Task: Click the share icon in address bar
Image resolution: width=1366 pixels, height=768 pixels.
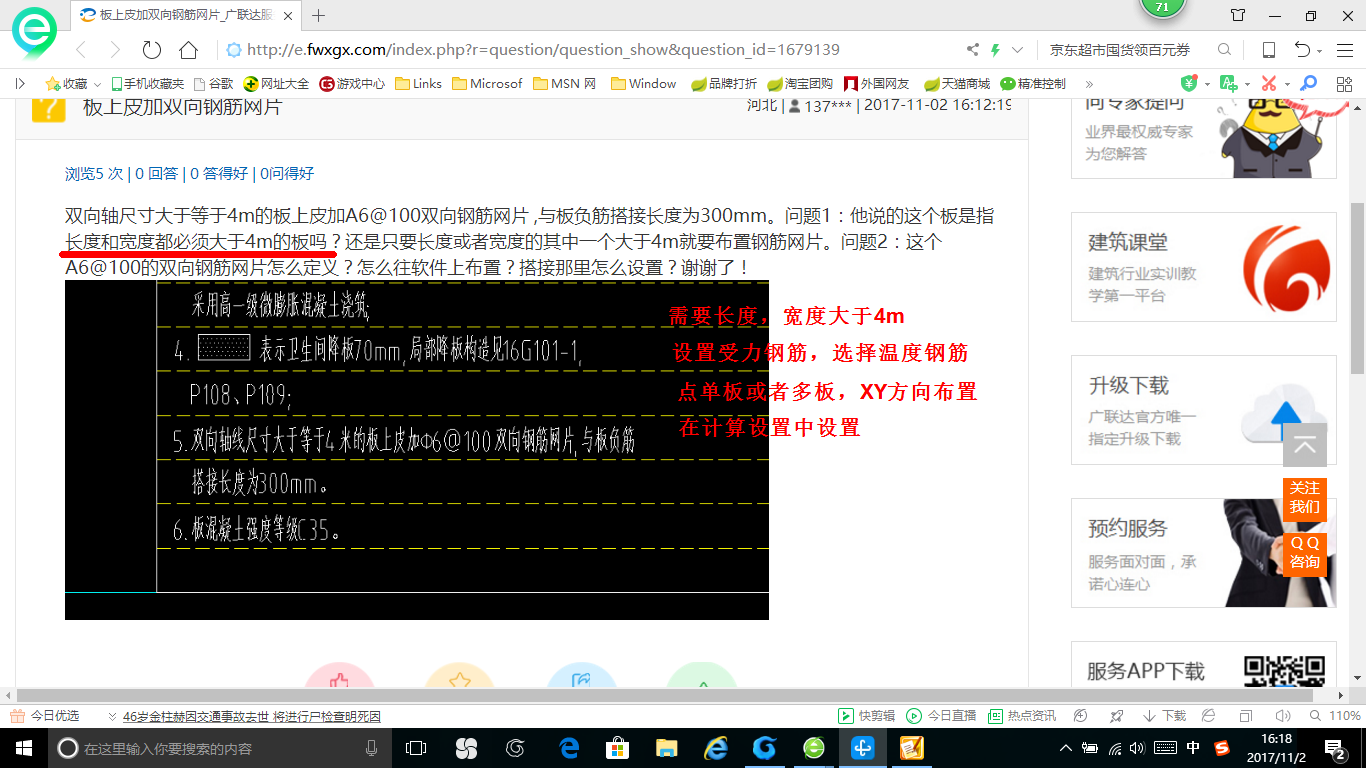Action: pos(973,50)
